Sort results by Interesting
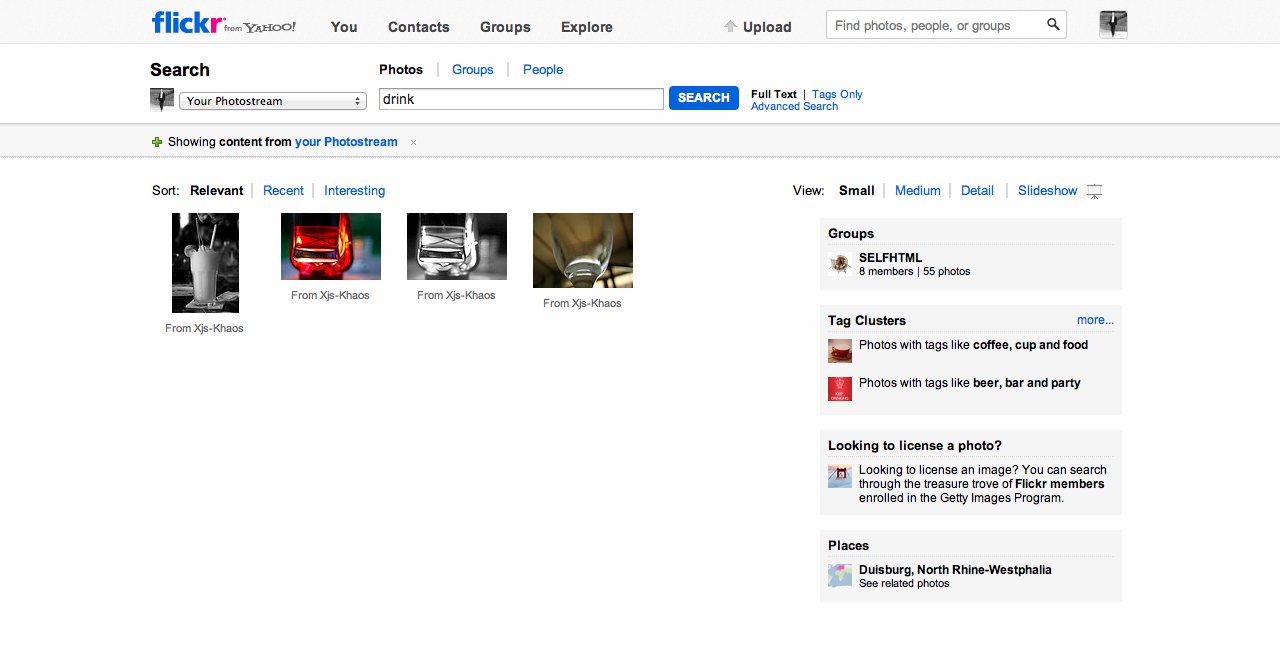This screenshot has height=647, width=1280. coord(354,190)
